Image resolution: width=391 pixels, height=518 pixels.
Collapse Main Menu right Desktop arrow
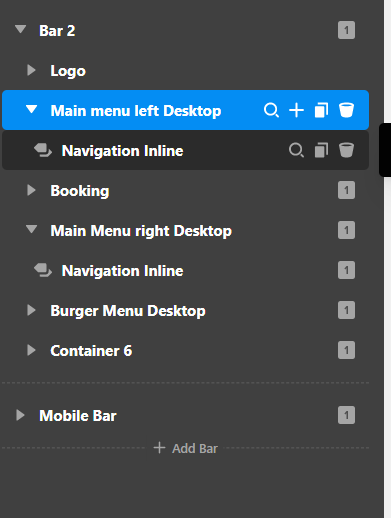click(32, 229)
